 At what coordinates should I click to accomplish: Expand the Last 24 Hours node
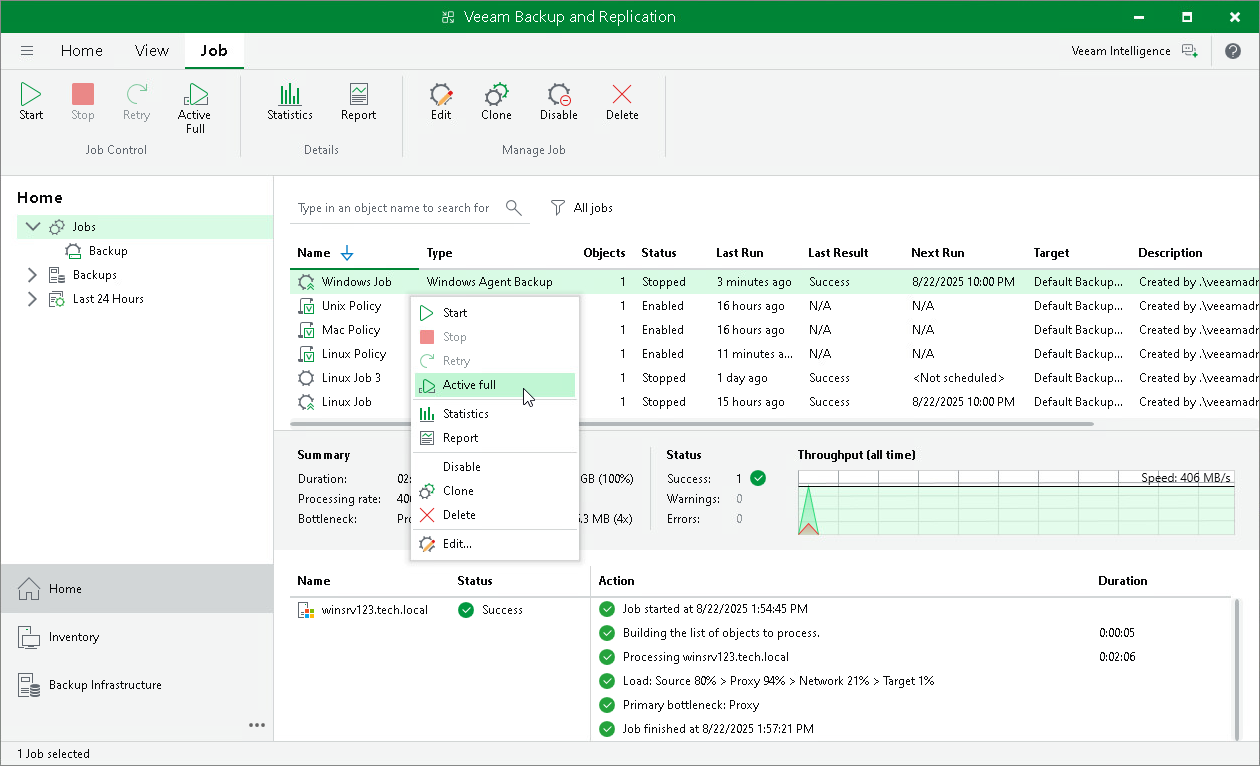(32, 299)
